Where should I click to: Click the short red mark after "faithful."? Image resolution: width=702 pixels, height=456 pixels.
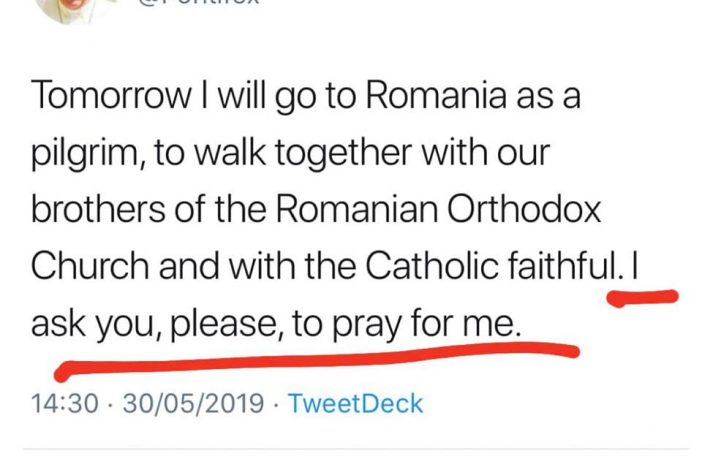642,298
